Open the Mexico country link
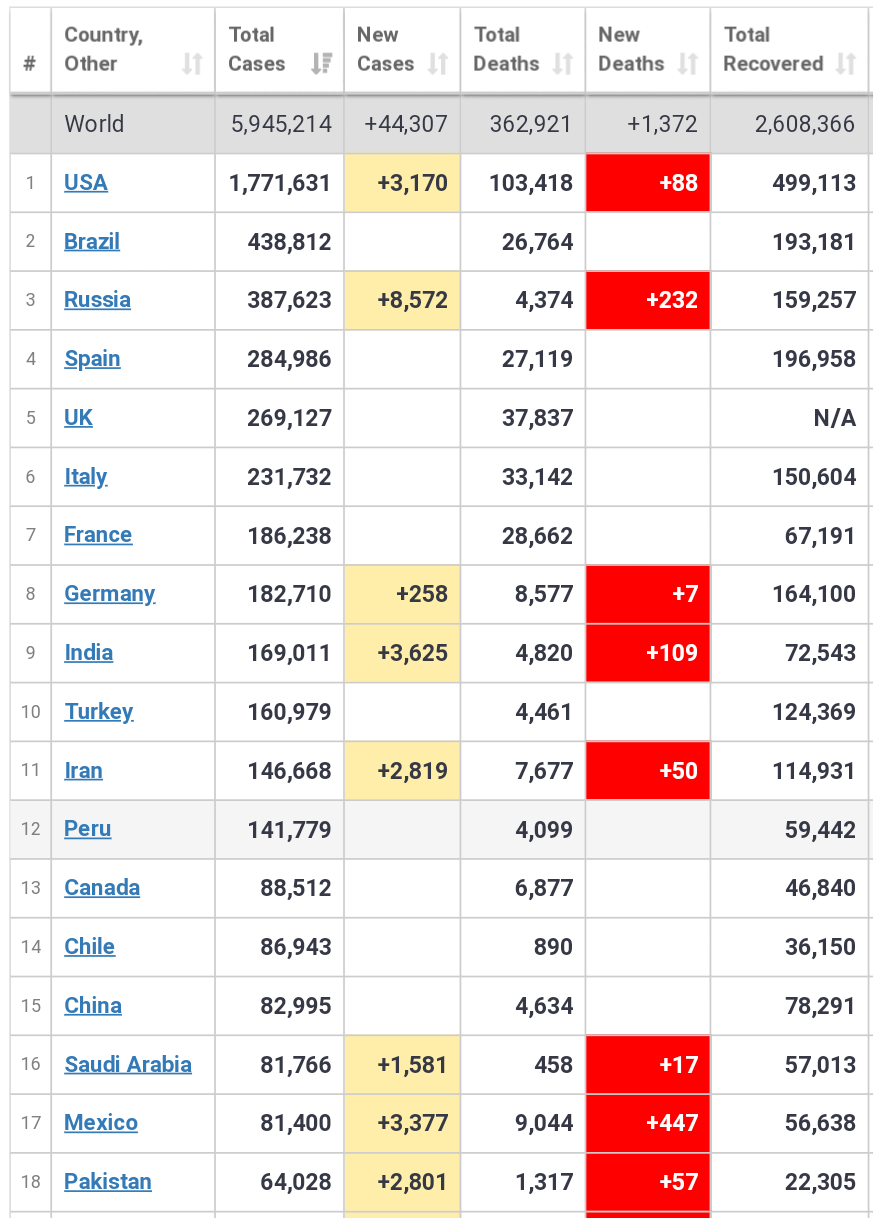 [x=101, y=1123]
